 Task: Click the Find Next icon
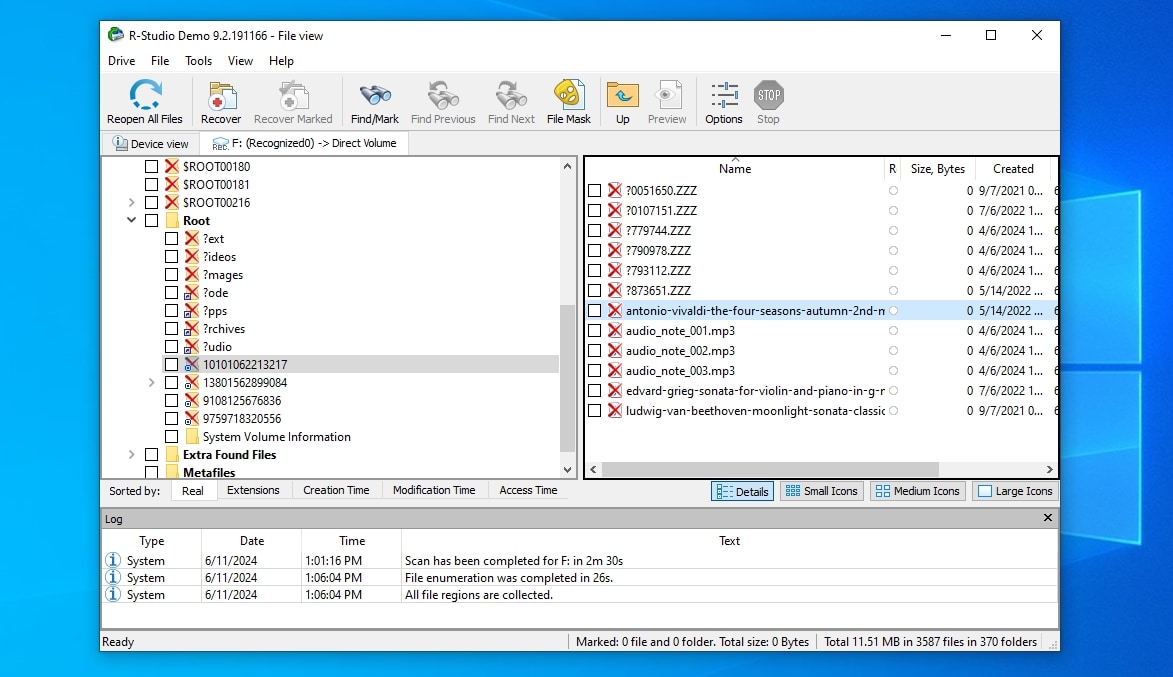pyautogui.click(x=512, y=96)
